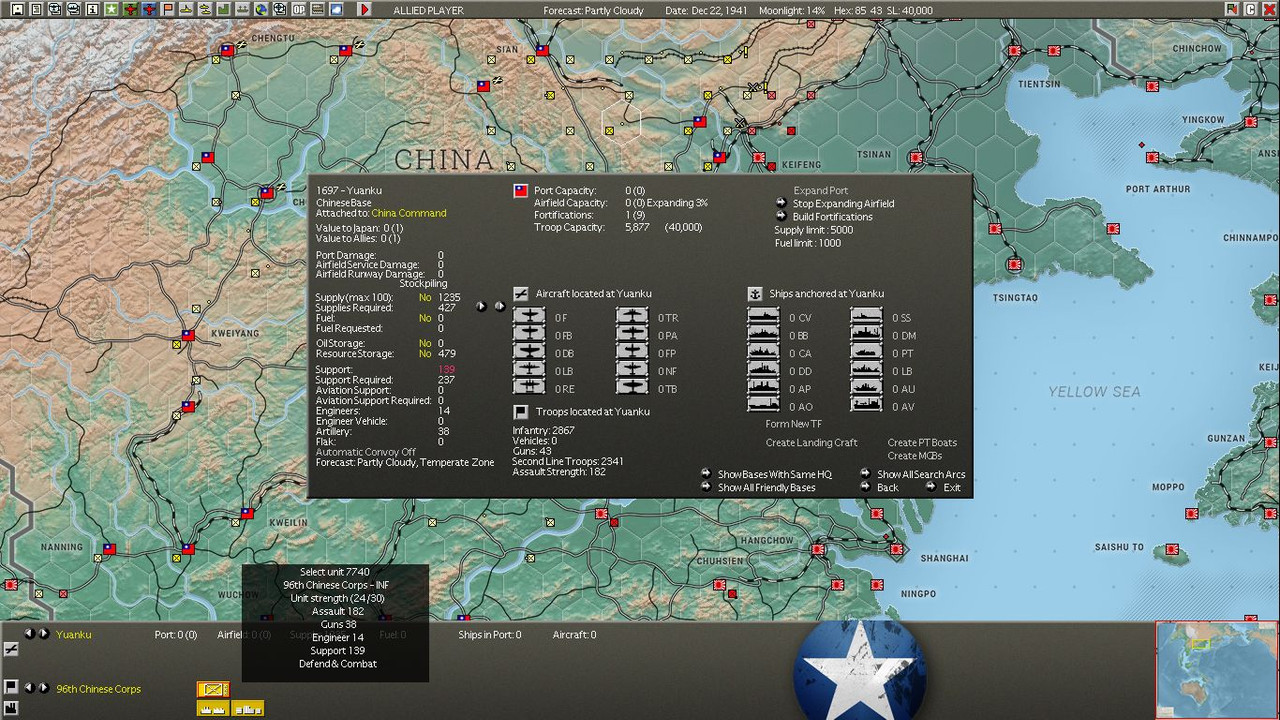Click the 96th Chinese Corps unit counter icon
Image resolution: width=1280 pixels, height=720 pixels.
pyautogui.click(x=213, y=689)
